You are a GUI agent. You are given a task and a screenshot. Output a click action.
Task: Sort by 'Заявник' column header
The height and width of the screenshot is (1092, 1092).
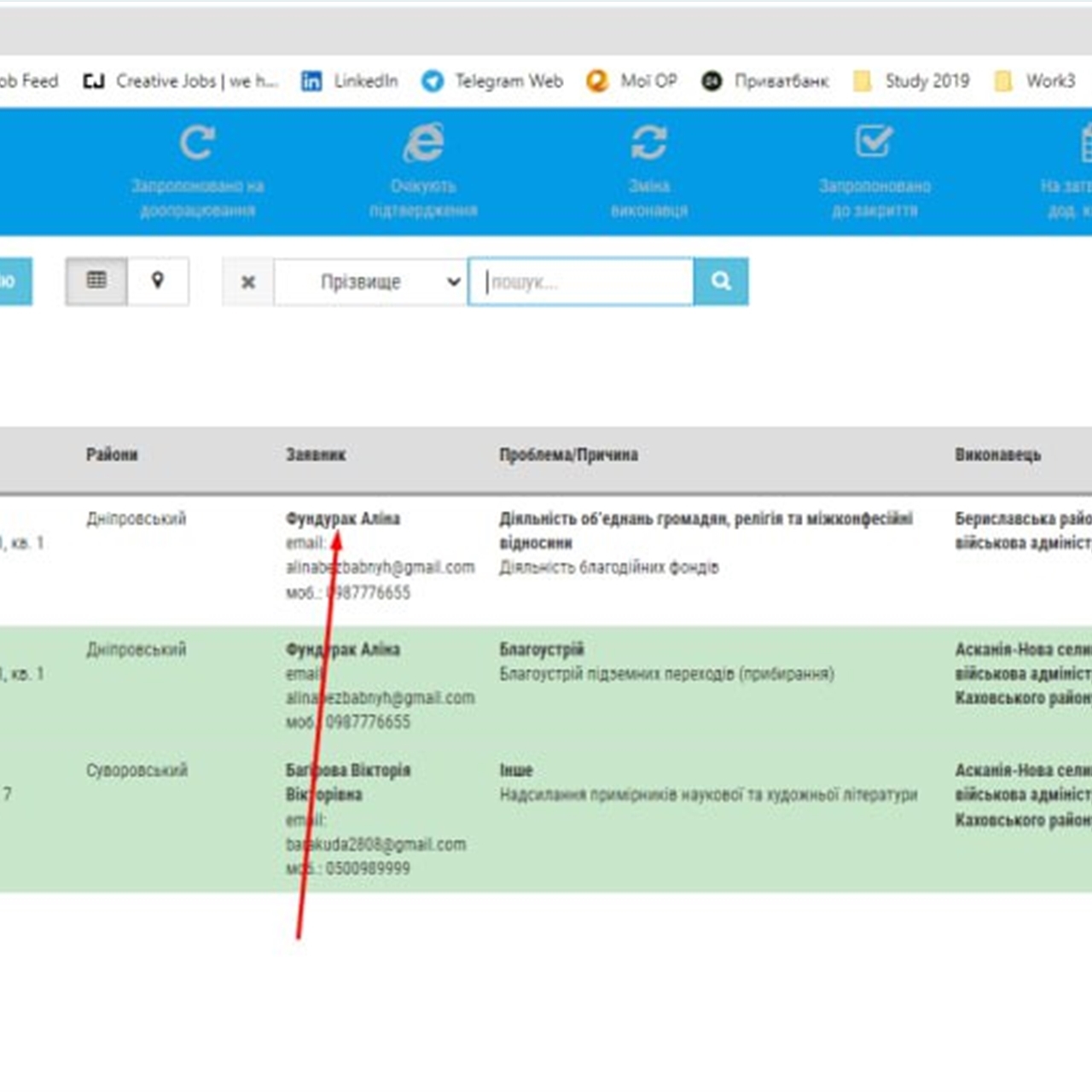316,455
